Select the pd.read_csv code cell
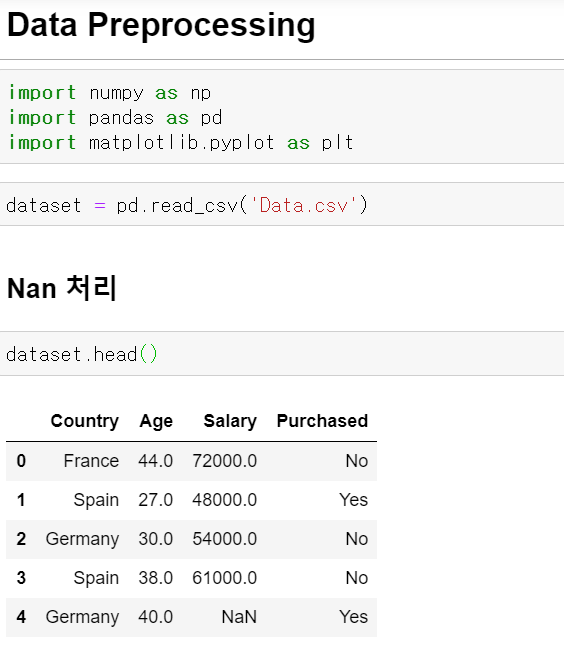Image resolution: width=564 pixels, height=662 pixels. 282,204
